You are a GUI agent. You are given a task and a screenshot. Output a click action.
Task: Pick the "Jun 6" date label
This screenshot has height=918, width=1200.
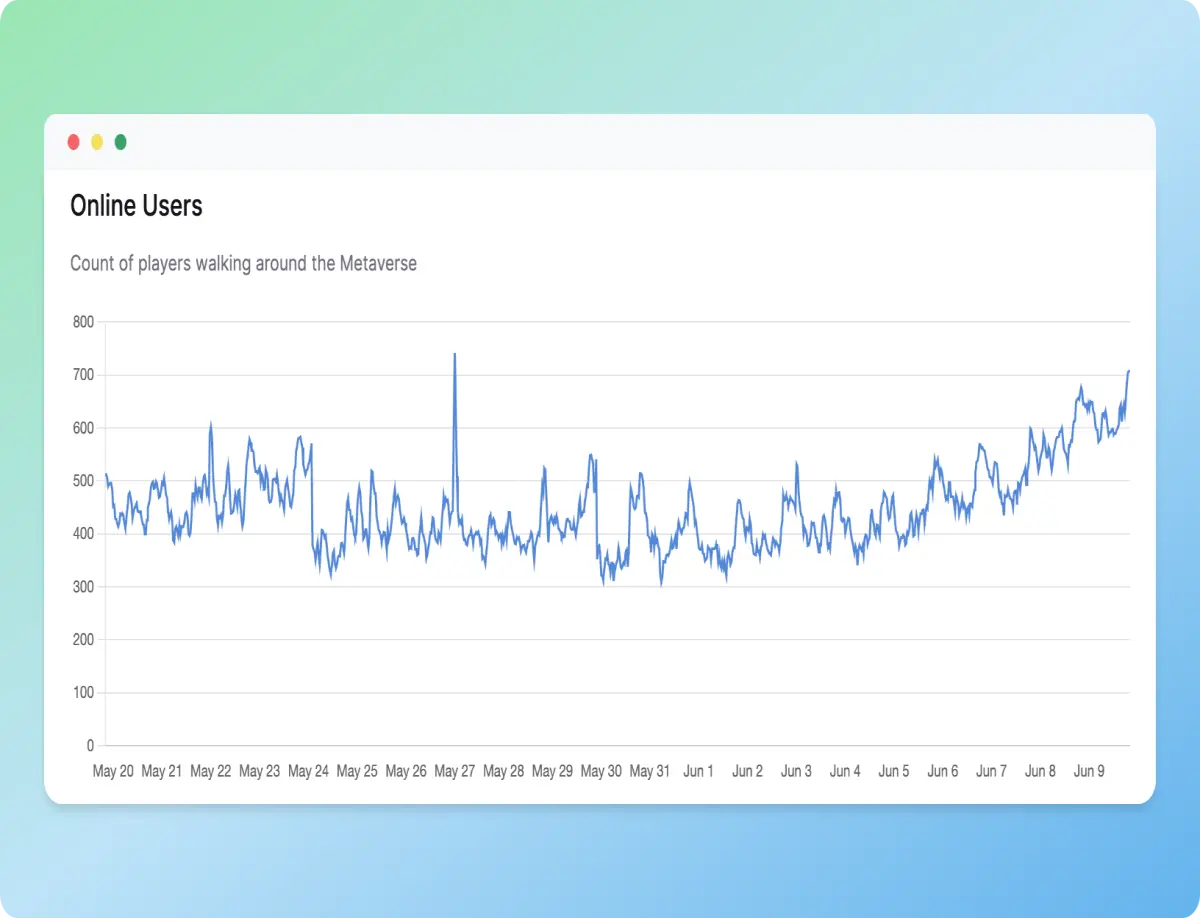coord(943,772)
